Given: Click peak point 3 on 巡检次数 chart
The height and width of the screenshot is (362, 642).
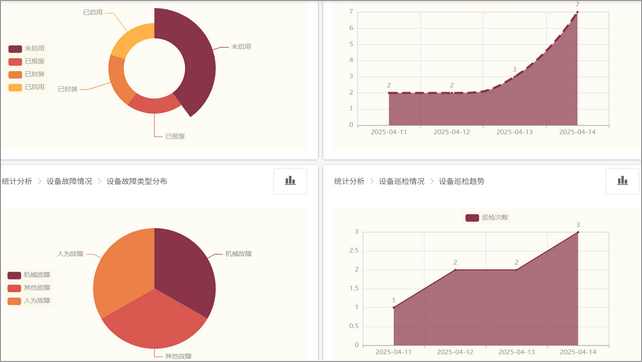Looking at the screenshot, I should pyautogui.click(x=578, y=232).
